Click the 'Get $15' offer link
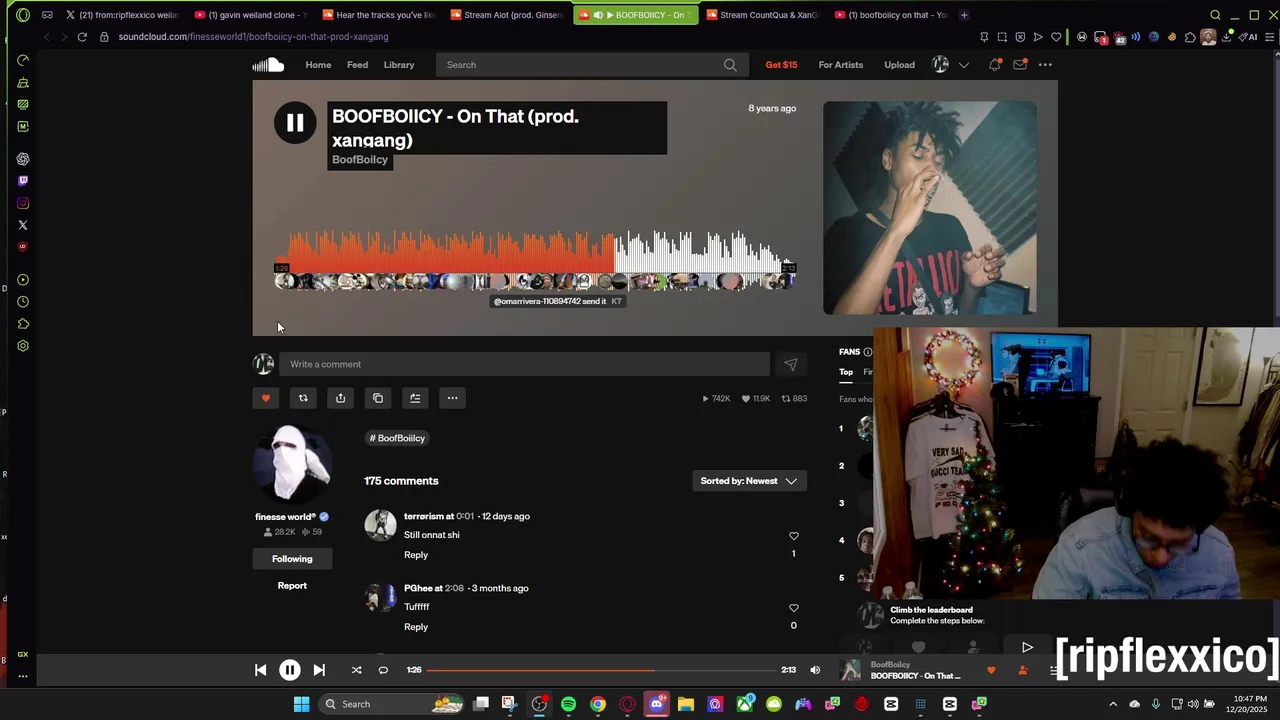Viewport: 1280px width, 720px height. click(781, 65)
